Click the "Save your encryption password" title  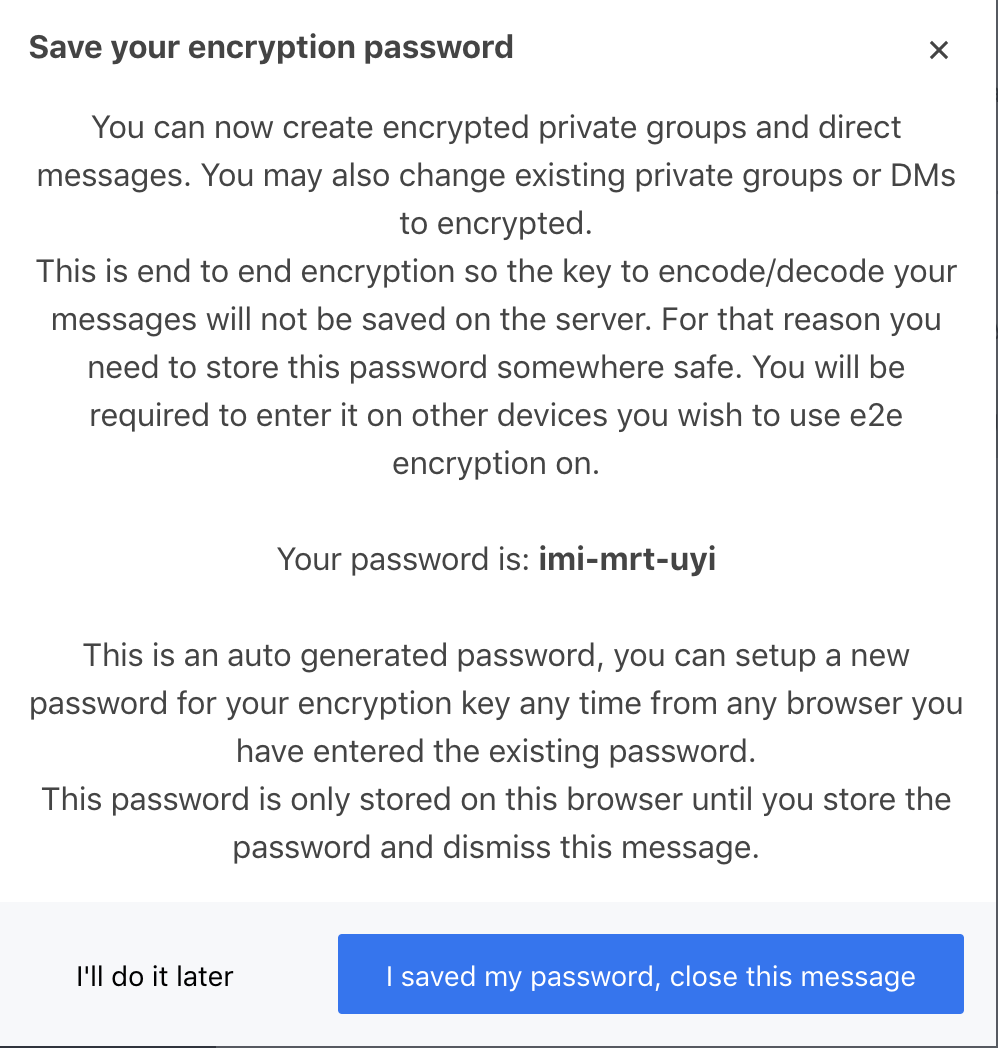pyautogui.click(x=271, y=48)
